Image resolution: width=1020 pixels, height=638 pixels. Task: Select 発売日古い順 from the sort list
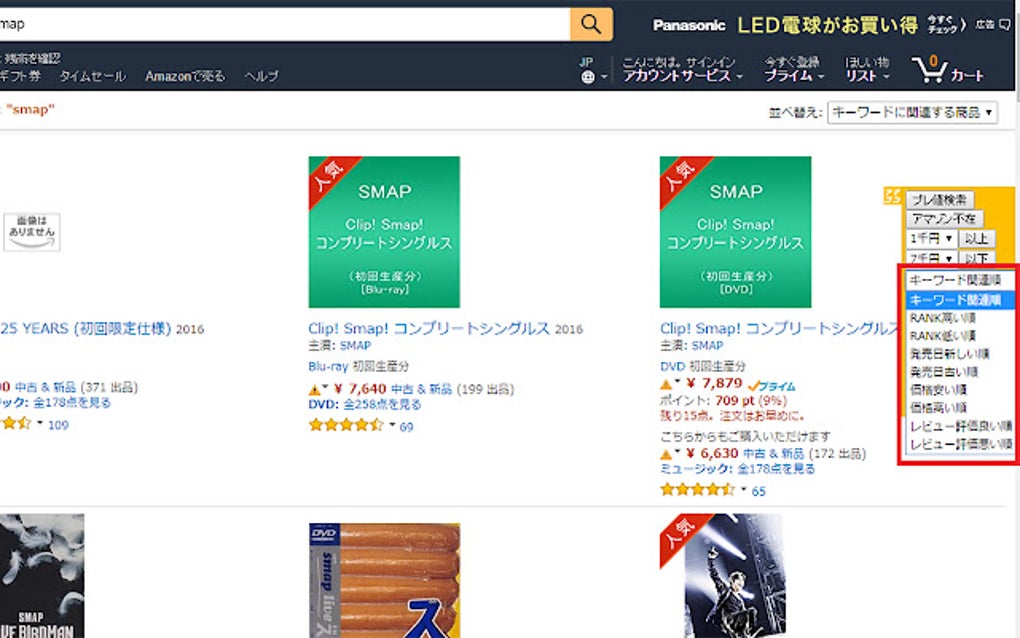[x=960, y=372]
